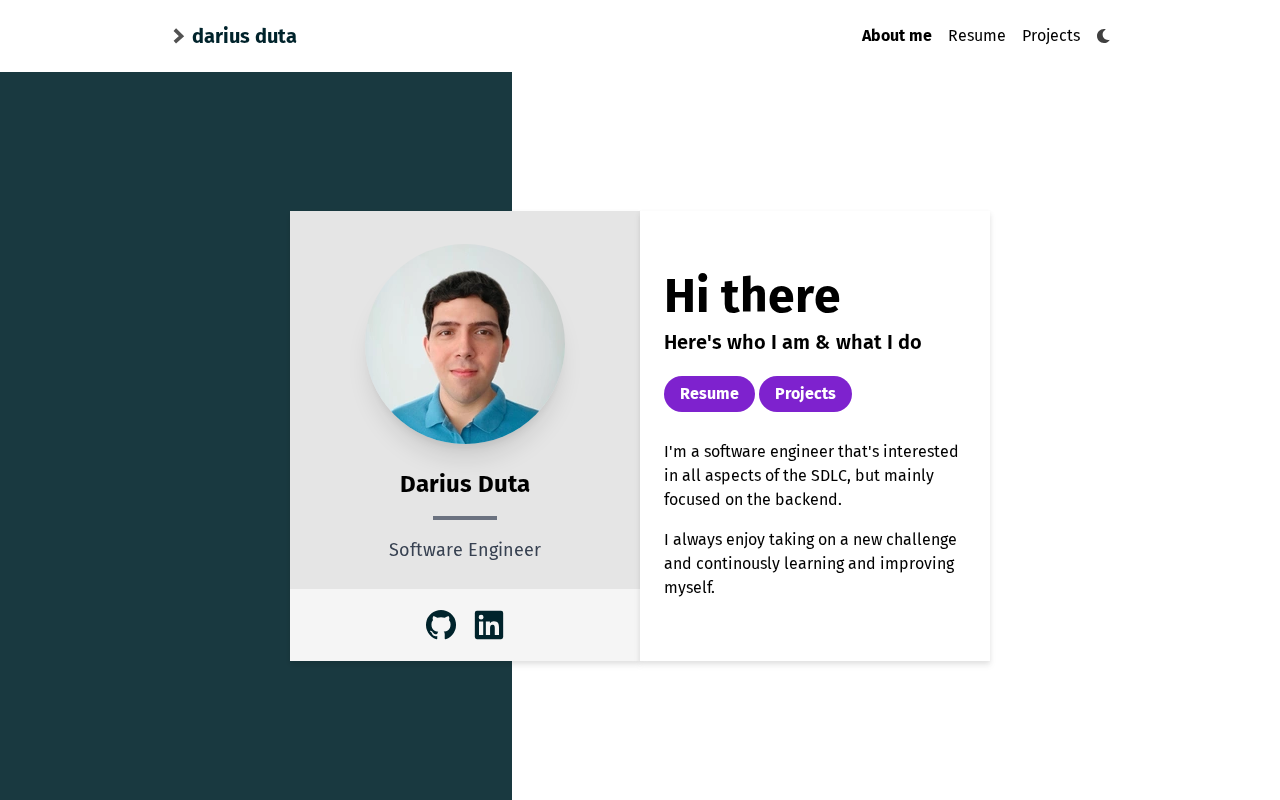Click the gray divider line below the name

click(x=465, y=518)
